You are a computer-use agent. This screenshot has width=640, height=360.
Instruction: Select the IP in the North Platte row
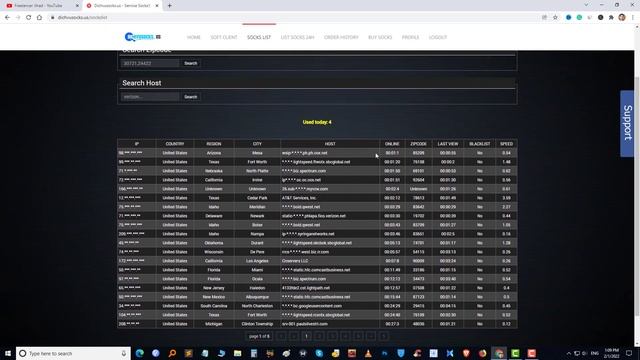pos(128,171)
